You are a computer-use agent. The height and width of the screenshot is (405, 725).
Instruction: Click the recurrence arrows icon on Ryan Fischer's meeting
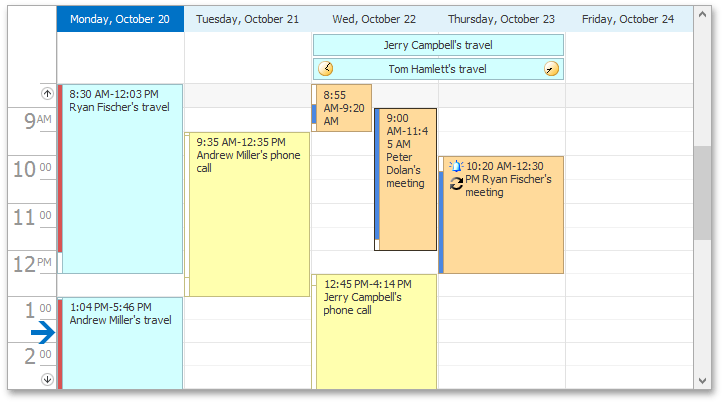point(456,184)
